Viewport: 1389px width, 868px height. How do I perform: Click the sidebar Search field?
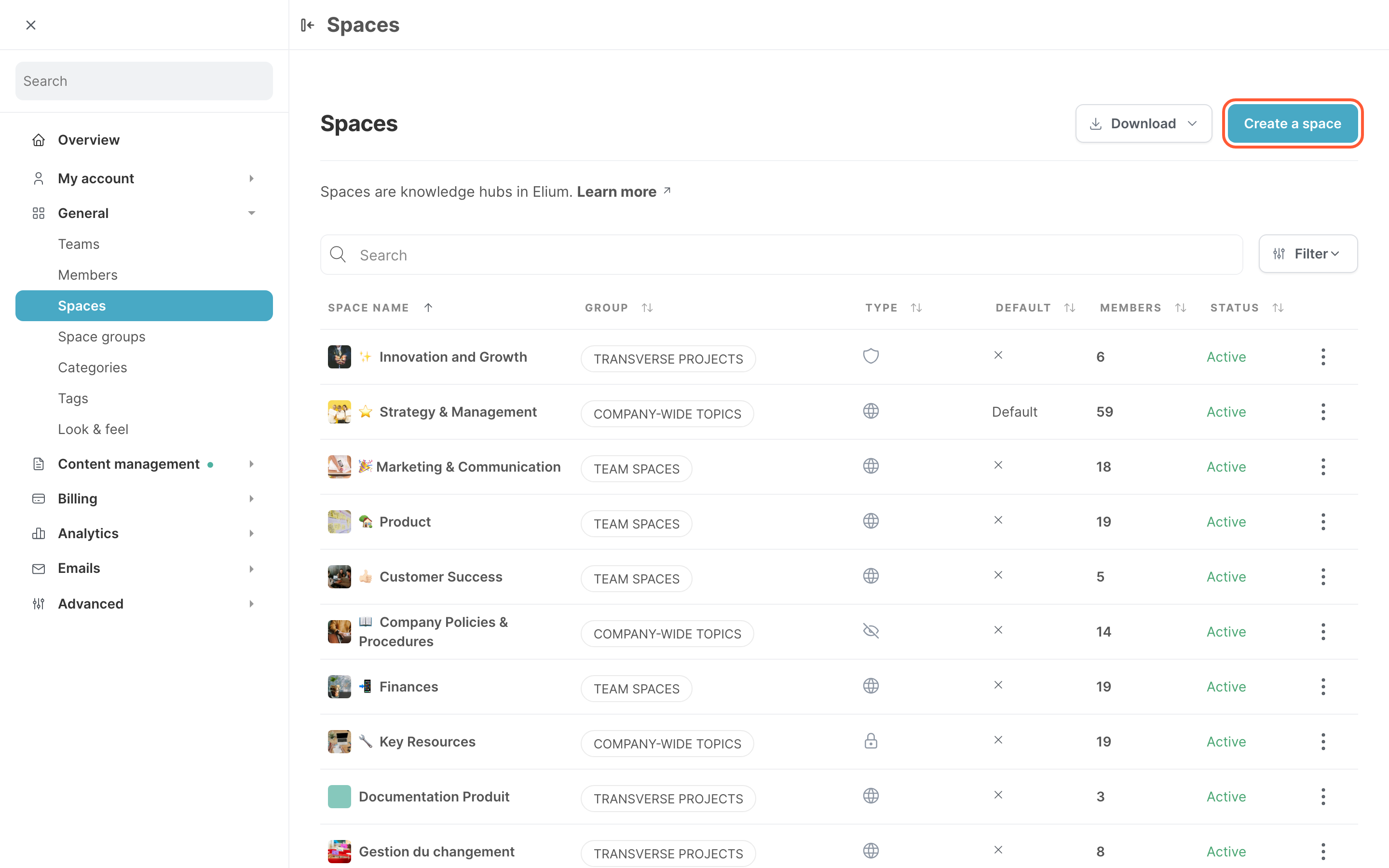(x=144, y=81)
